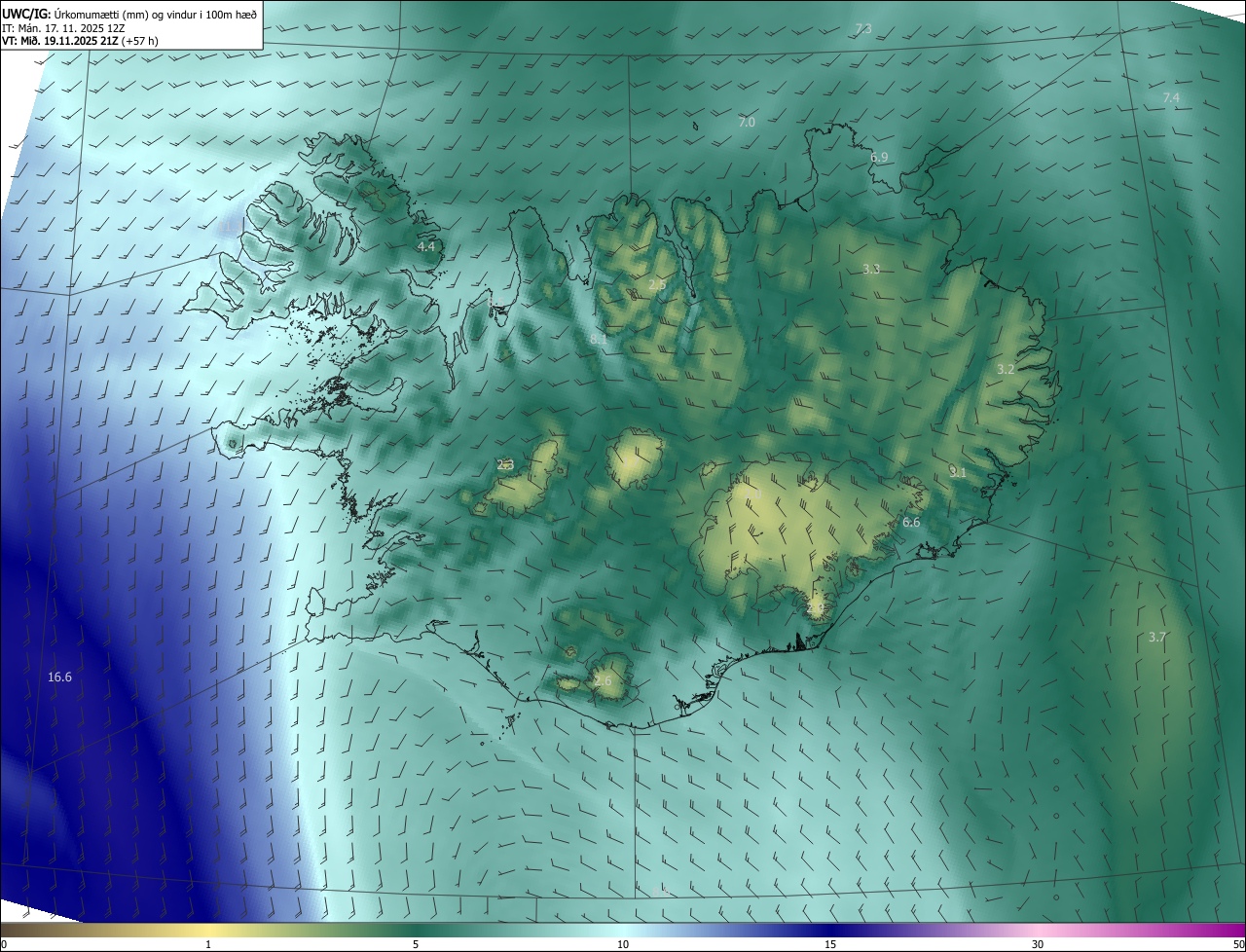Click the 3.7 value label on the map

pos(1157,638)
